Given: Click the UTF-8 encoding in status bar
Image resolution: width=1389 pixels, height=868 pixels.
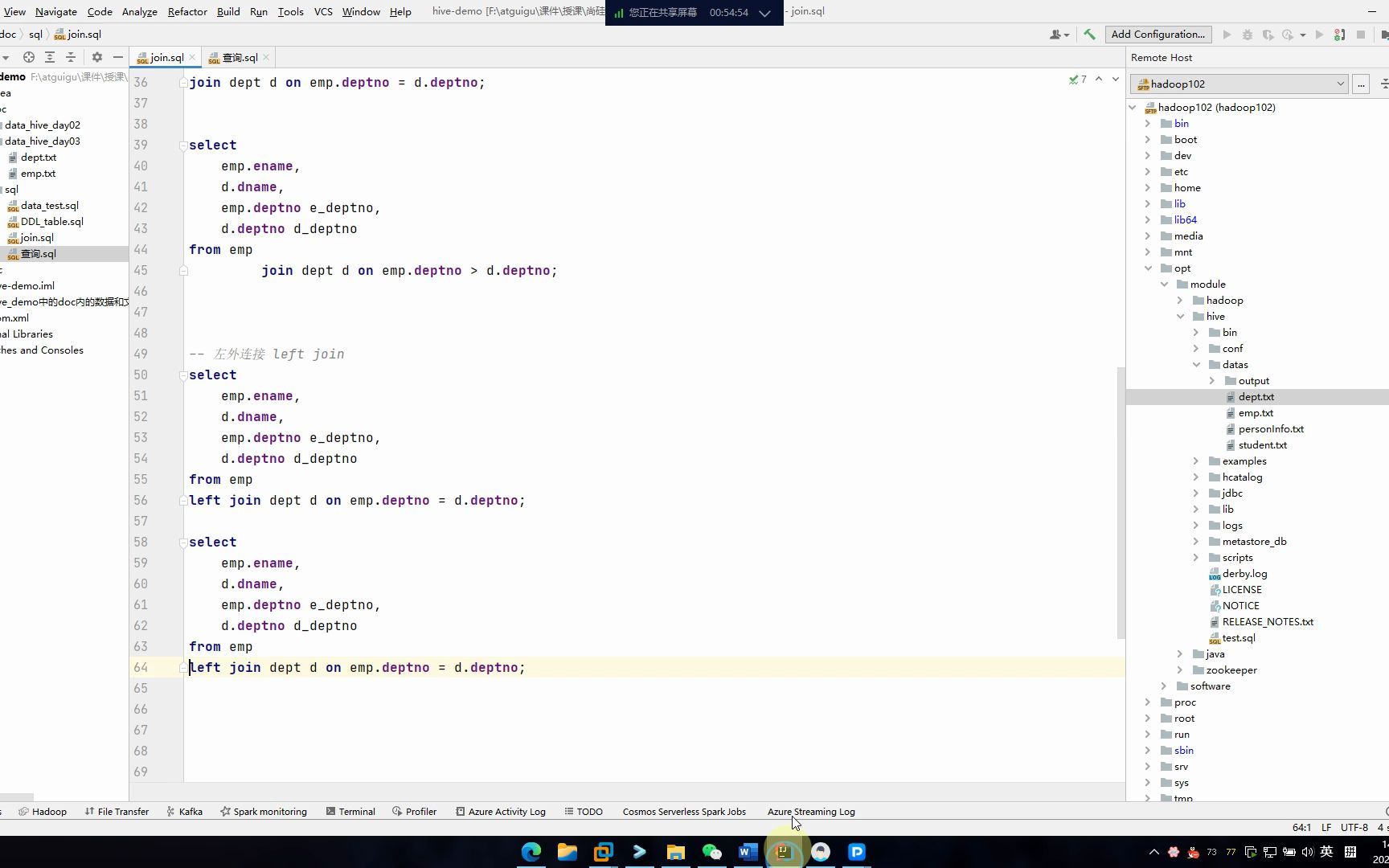Looking at the screenshot, I should click(x=1354, y=828).
